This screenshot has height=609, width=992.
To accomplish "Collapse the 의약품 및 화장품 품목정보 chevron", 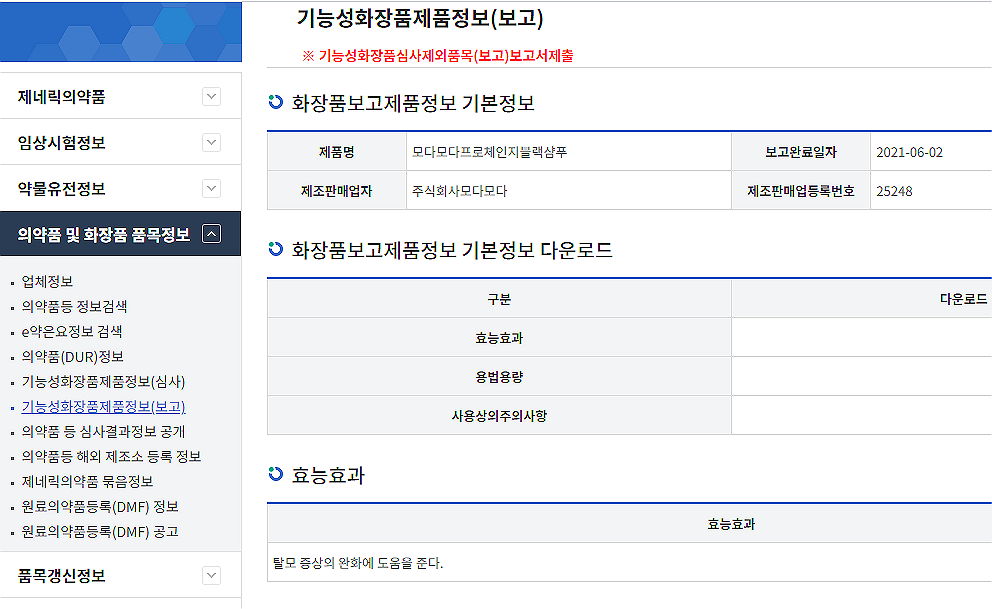I will (x=211, y=234).
